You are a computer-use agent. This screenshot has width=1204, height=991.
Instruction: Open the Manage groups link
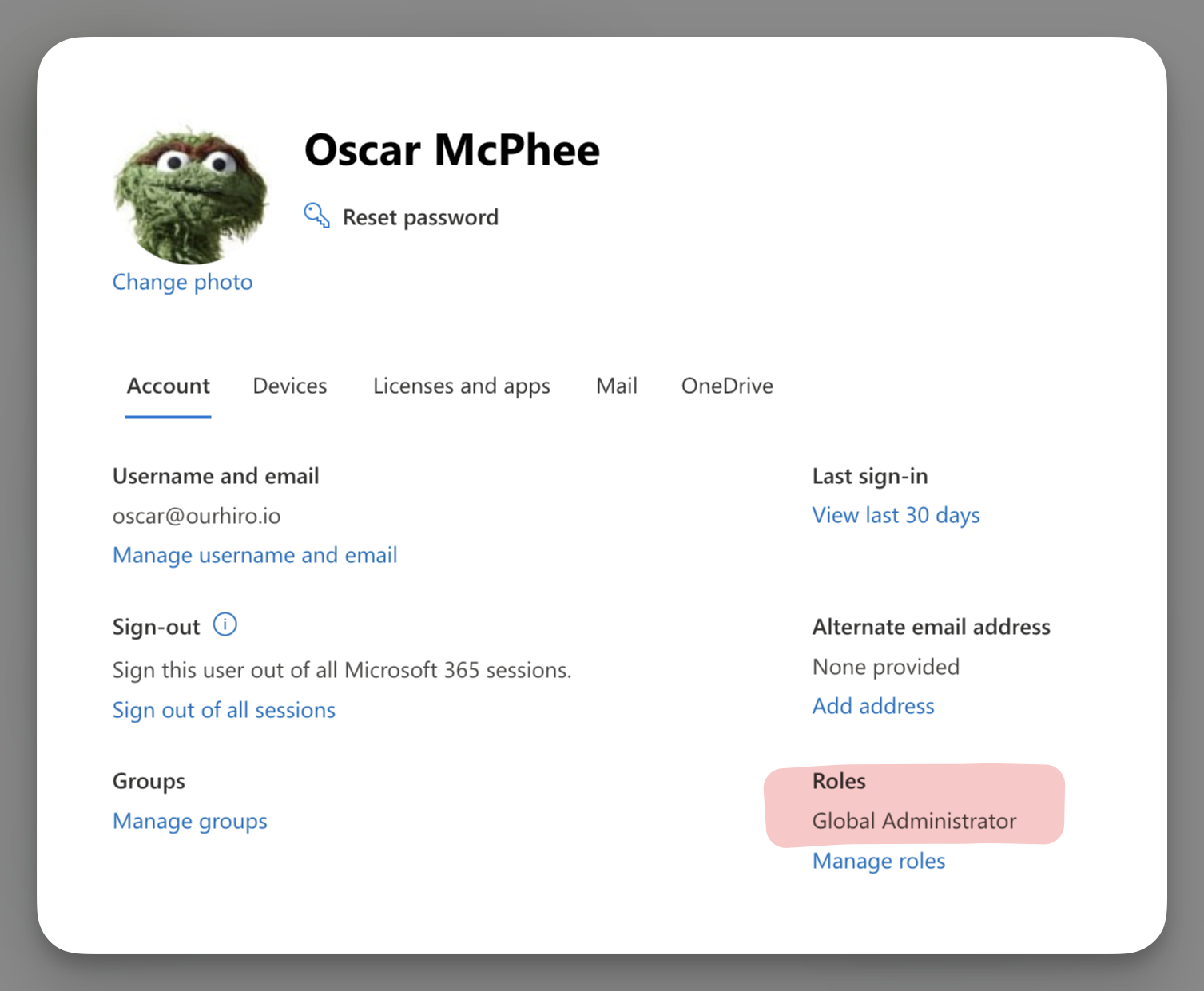pyautogui.click(x=189, y=821)
